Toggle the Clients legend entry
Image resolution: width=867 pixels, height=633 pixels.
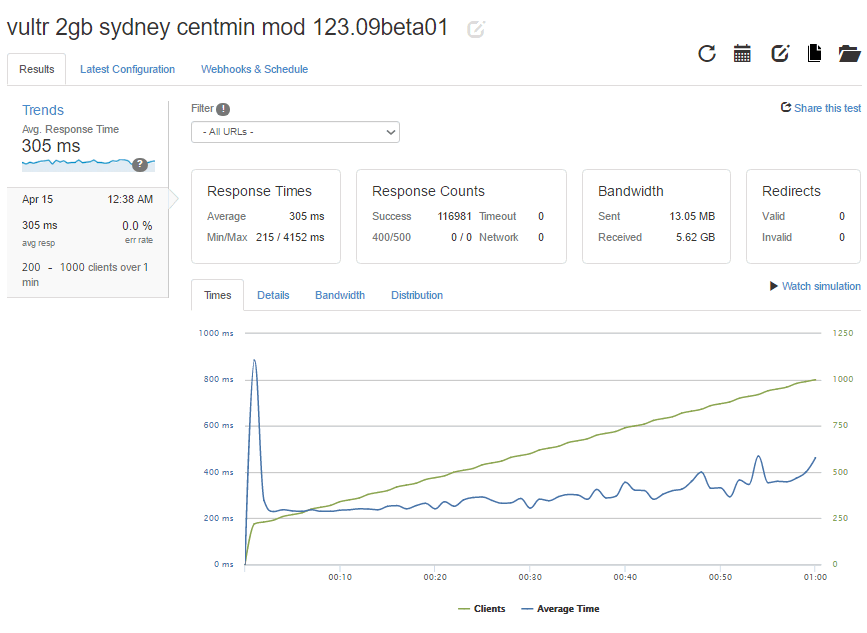pyautogui.click(x=482, y=609)
